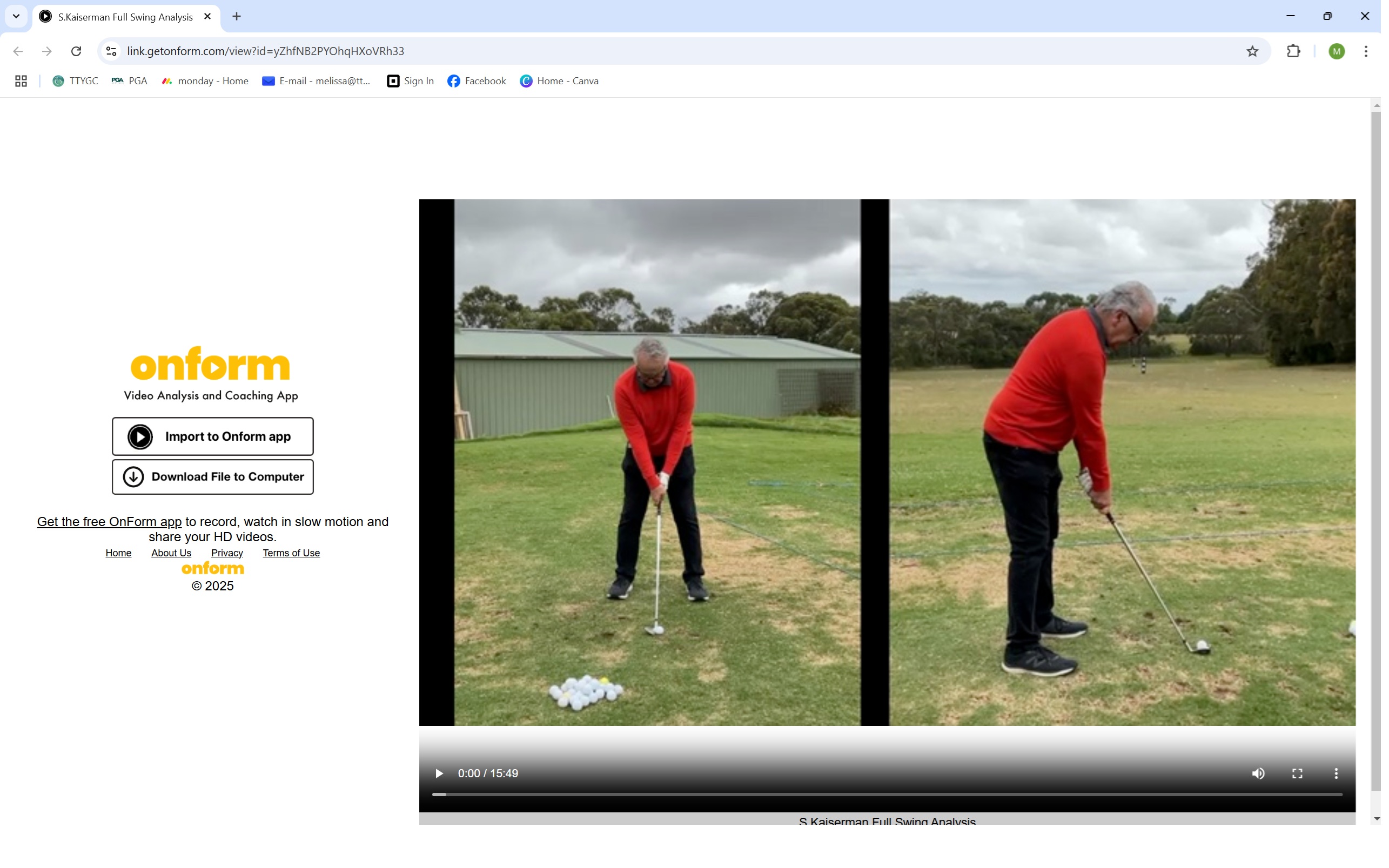Image resolution: width=1389 pixels, height=868 pixels.
Task: Open Sign In bookmark
Action: [410, 81]
